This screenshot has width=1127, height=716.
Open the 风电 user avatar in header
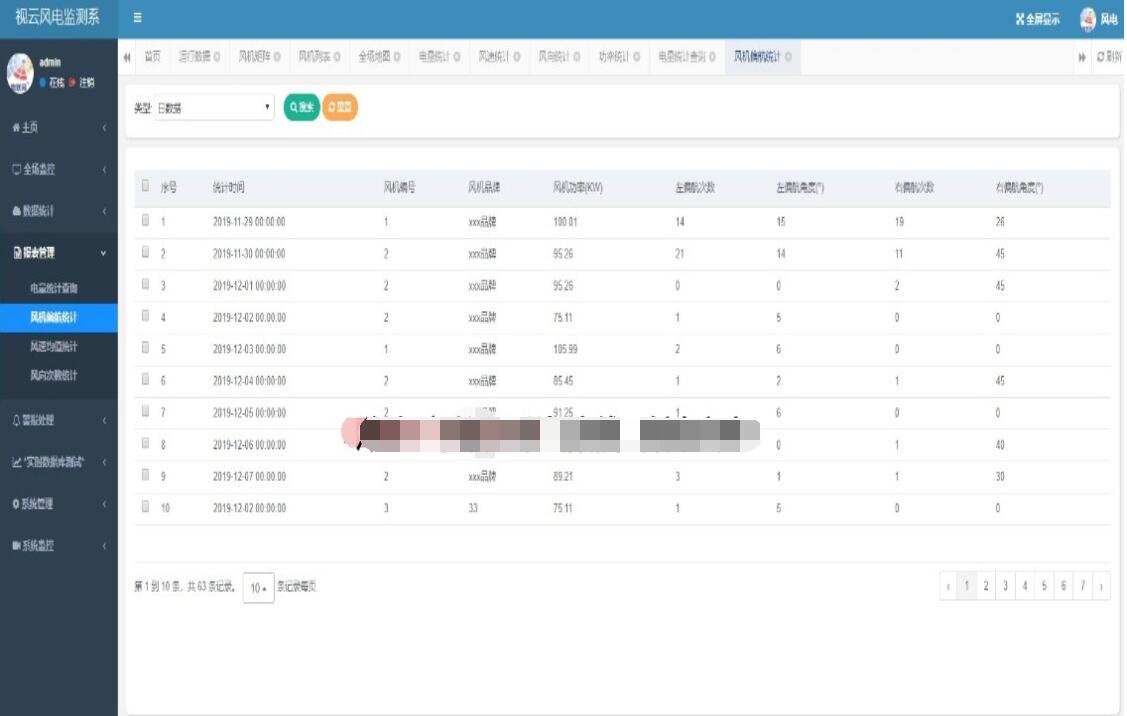1088,19
